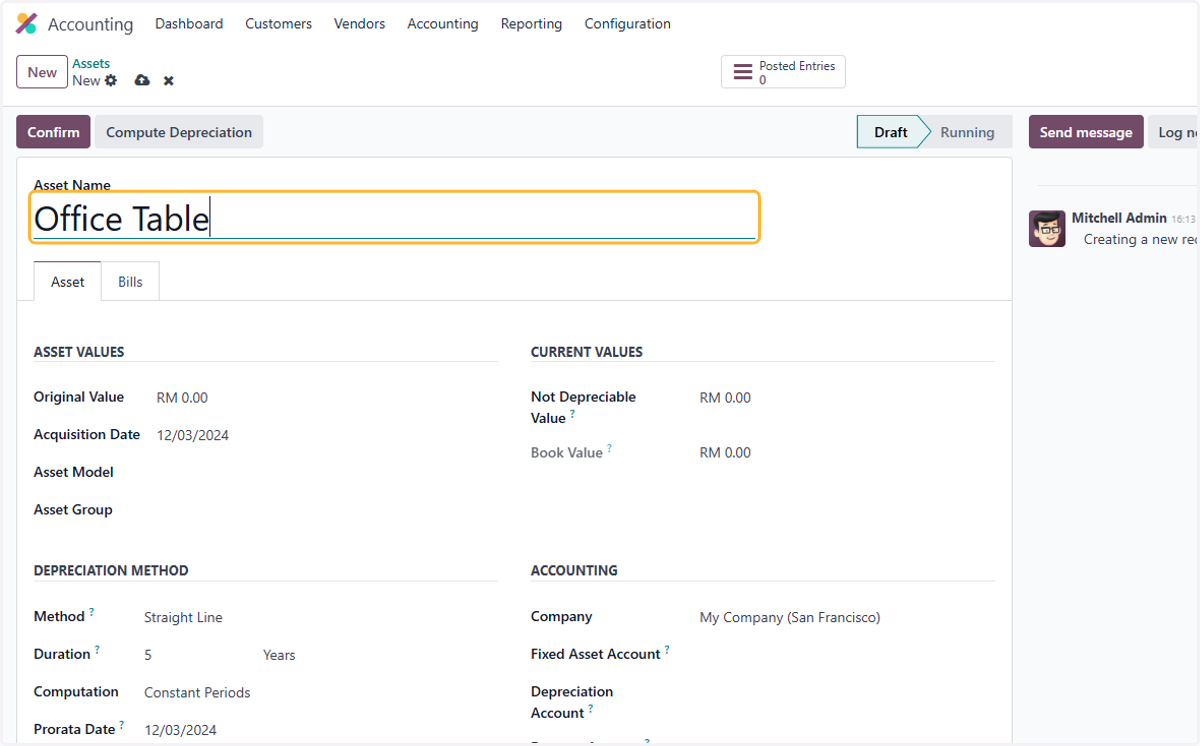This screenshot has width=1200, height=746.
Task: Show help tooltip for Not Depreciable Value
Action: point(573,413)
